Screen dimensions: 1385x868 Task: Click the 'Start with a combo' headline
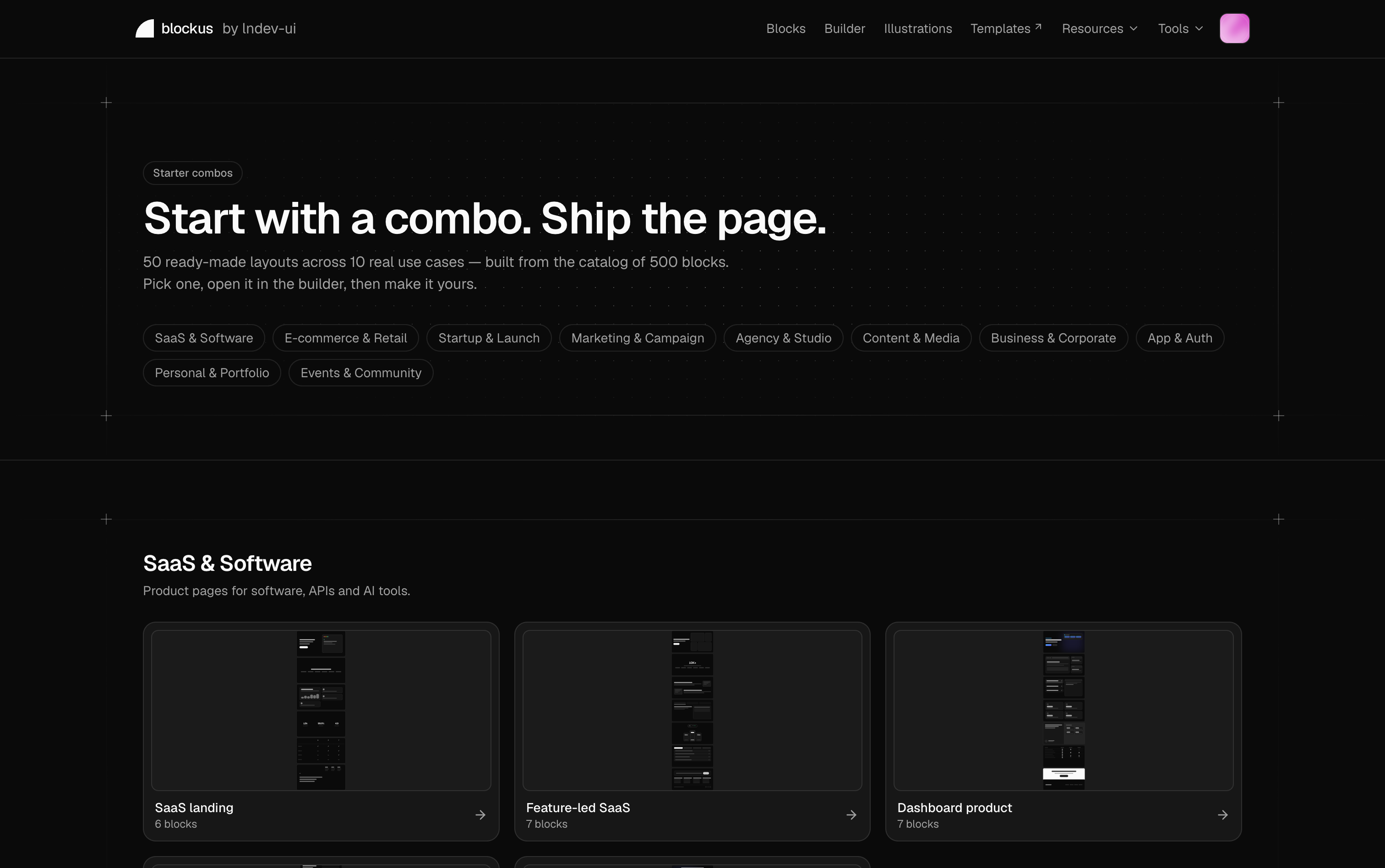pyautogui.click(x=485, y=218)
